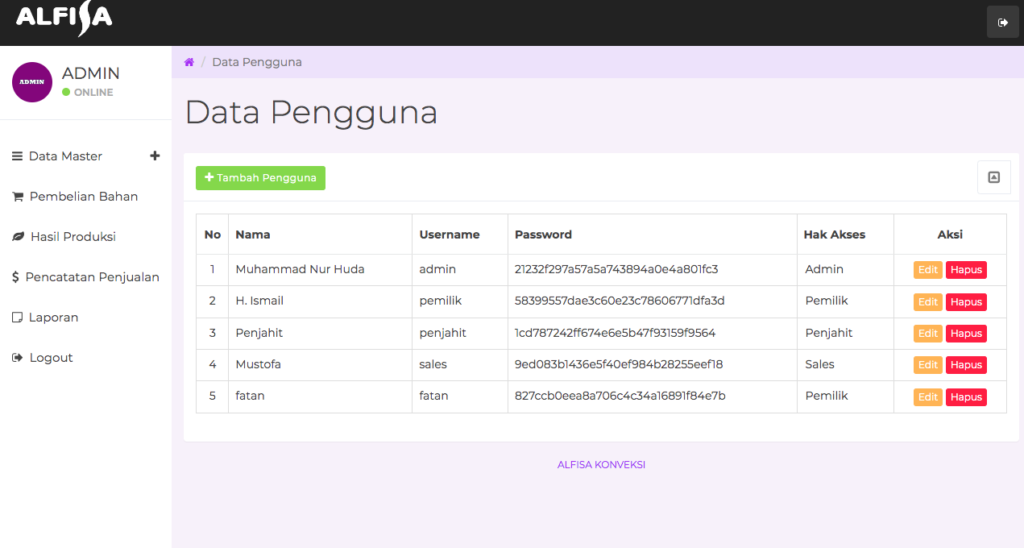1024x548 pixels.
Task: Expand Data Master with the plus icon
Action: tap(155, 156)
